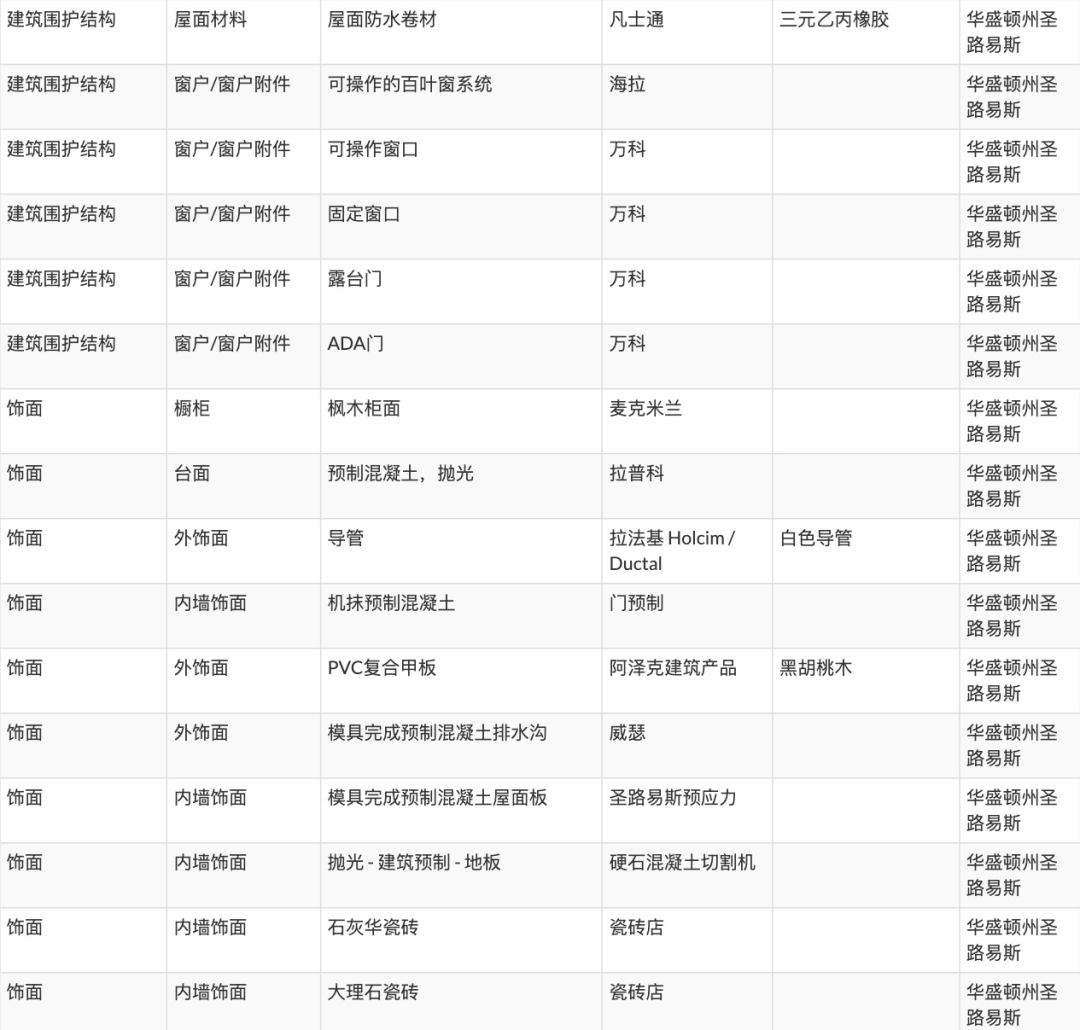Click '华盛顿州圣路易斯' in the 威瑟 row
Viewport: 1080px width, 1030px height.
(x=1012, y=745)
